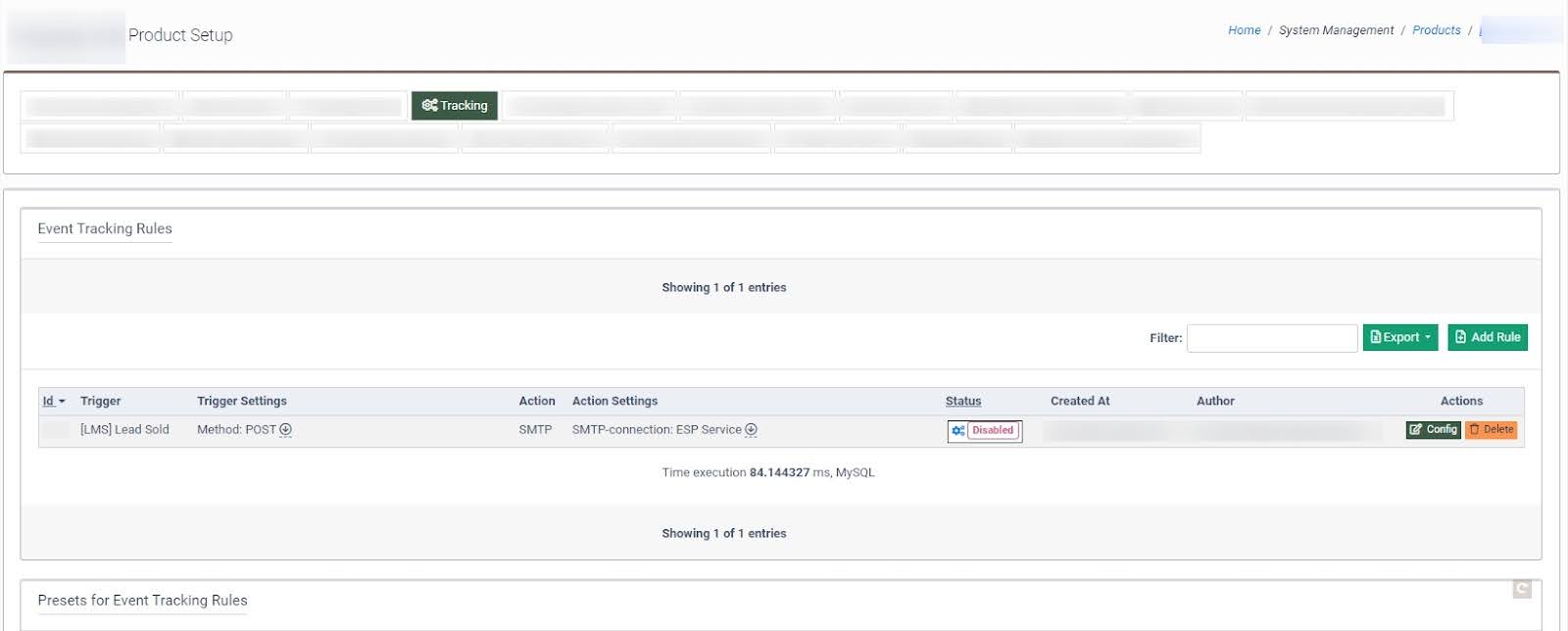Toggle the Disabled status badge of the rule
This screenshot has height=631, width=1568.
point(993,431)
